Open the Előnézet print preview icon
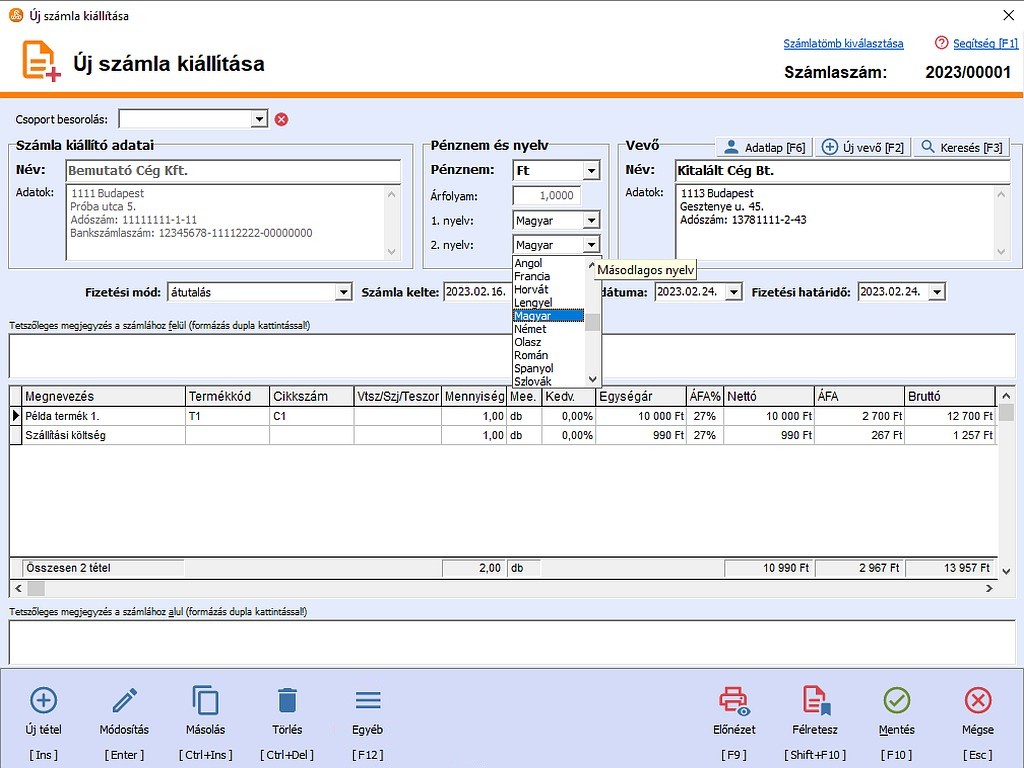This screenshot has width=1024, height=768. pos(735,700)
